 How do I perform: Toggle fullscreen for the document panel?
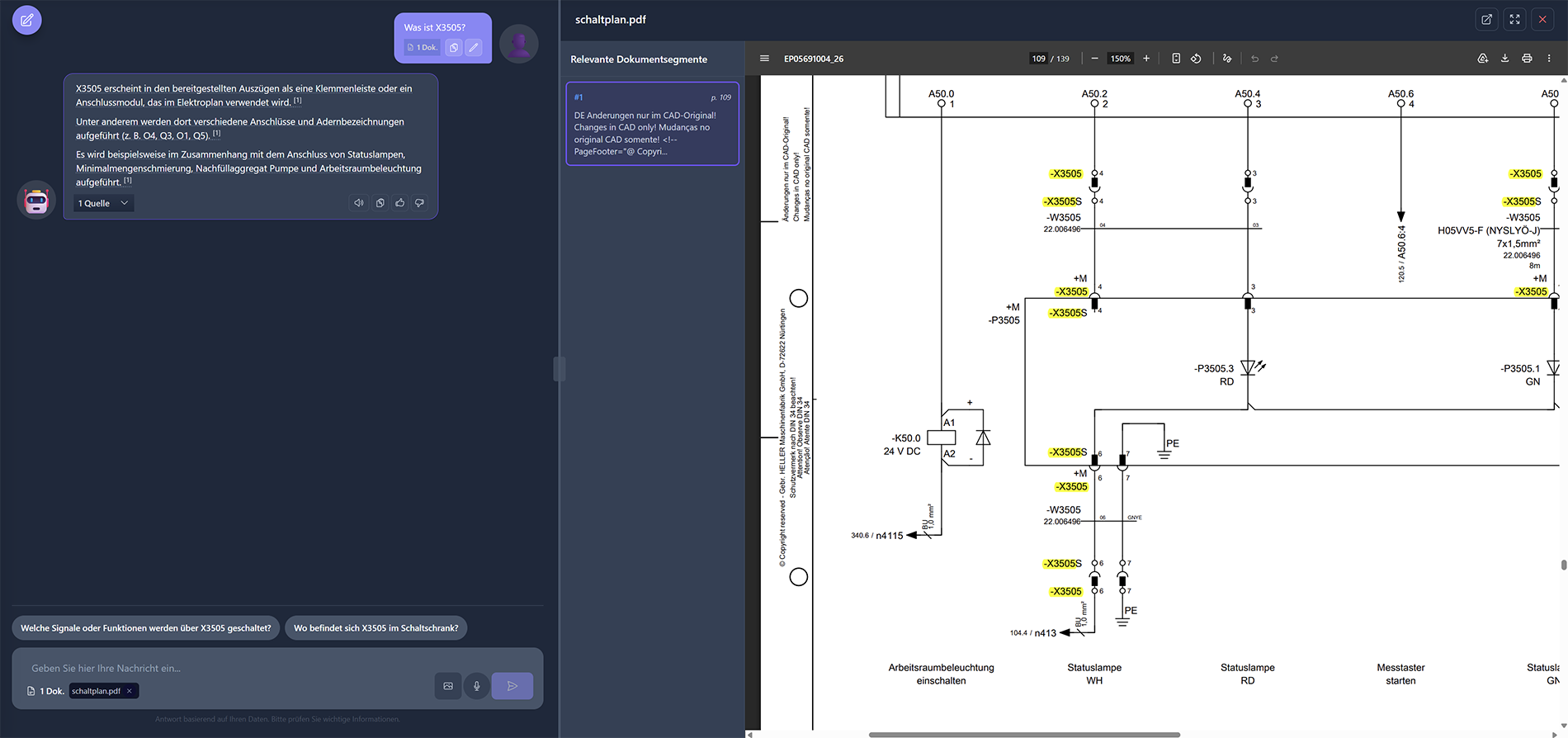tap(1514, 20)
